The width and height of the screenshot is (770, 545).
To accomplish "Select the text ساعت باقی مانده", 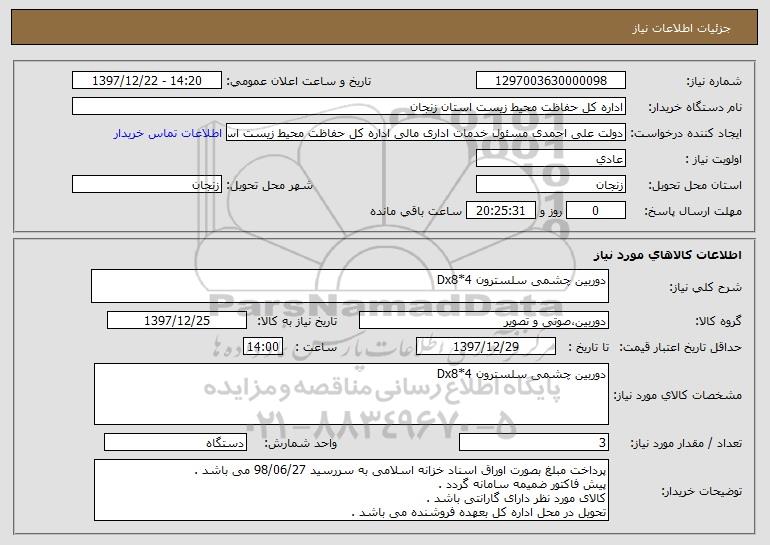I will [416, 211].
